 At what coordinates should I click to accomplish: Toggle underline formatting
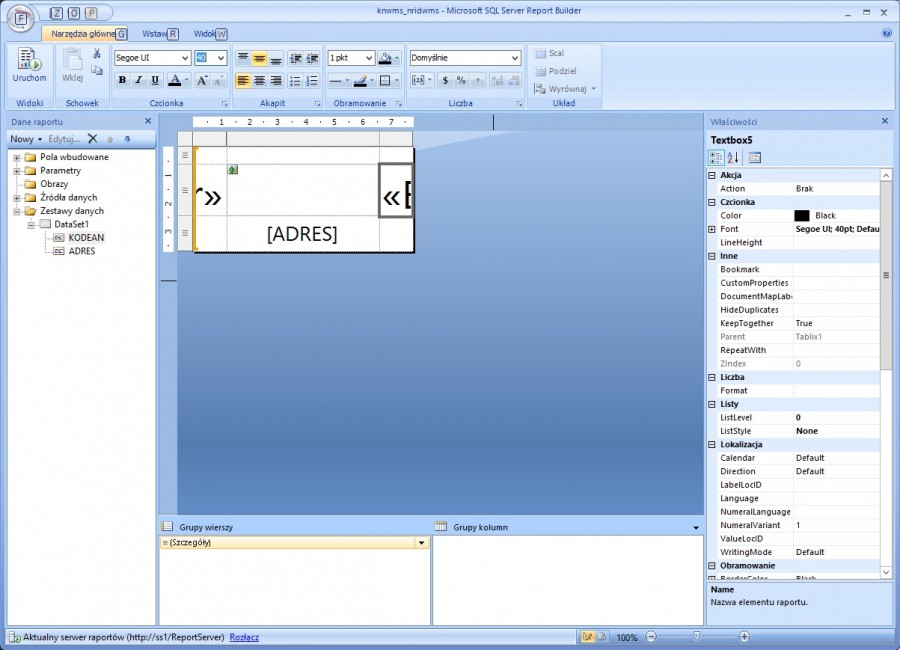tap(153, 80)
